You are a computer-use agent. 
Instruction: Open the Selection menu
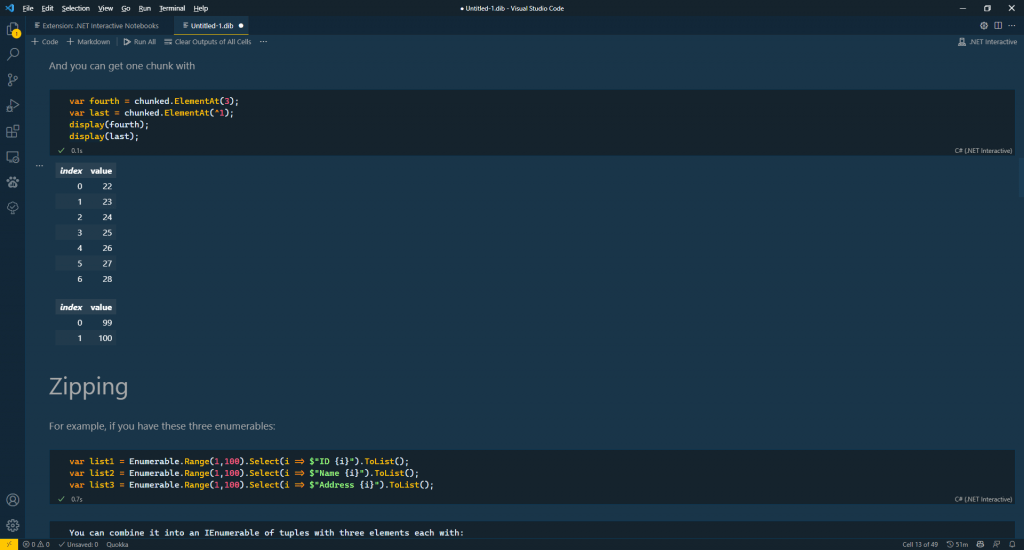coord(75,8)
